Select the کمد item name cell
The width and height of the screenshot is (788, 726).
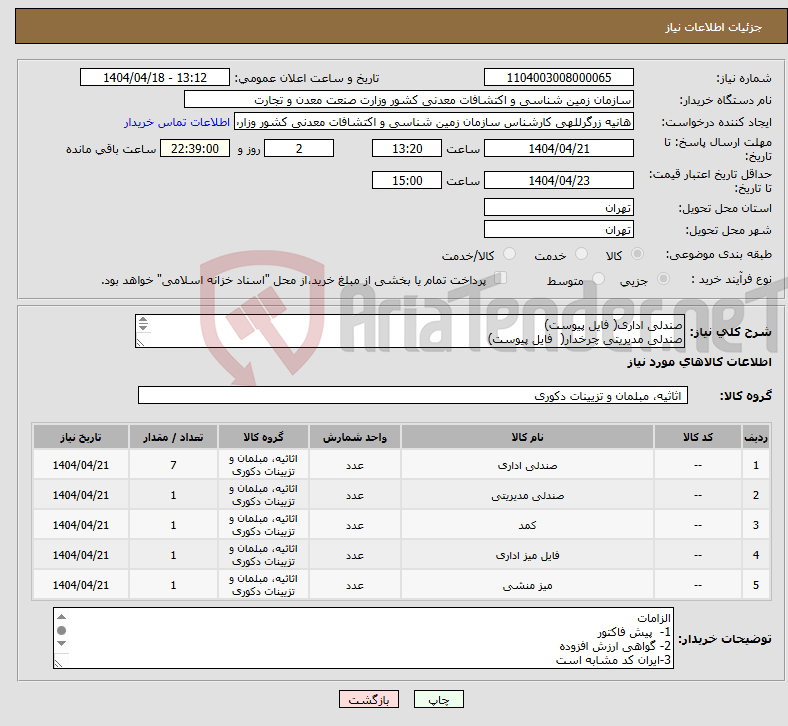[527, 526]
